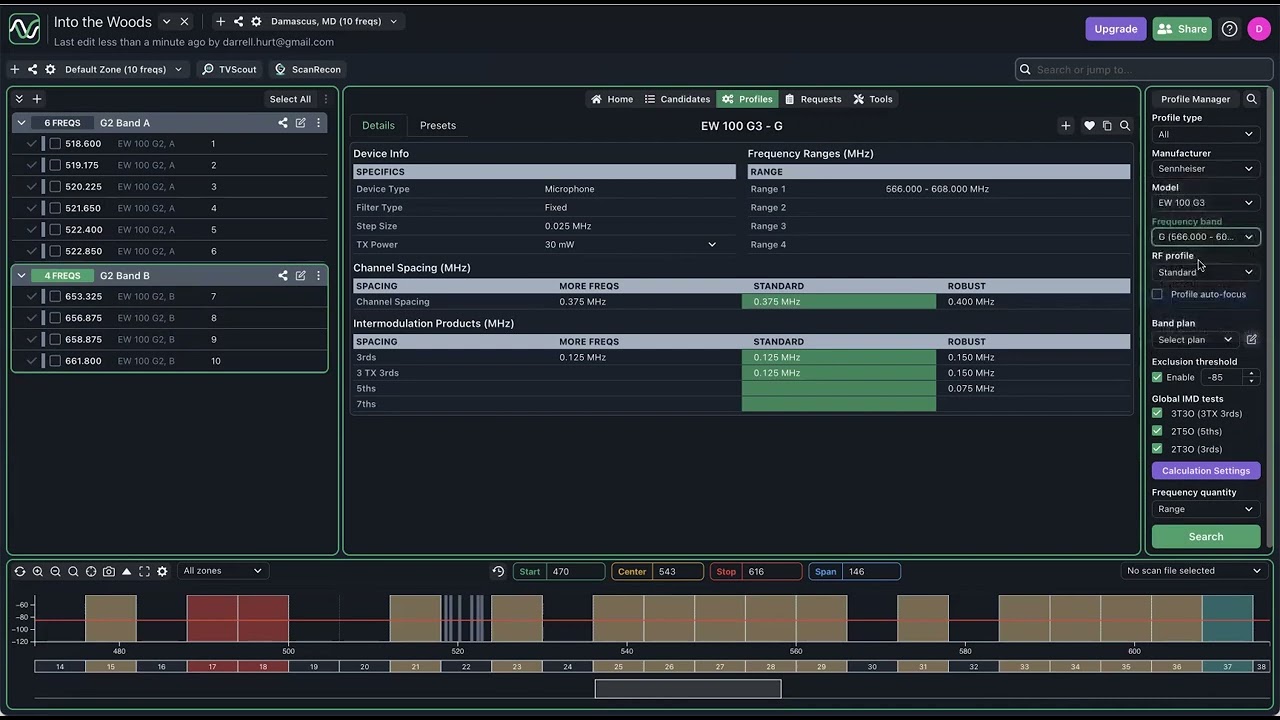Open the Into the Woods project dropdown

(166, 21)
